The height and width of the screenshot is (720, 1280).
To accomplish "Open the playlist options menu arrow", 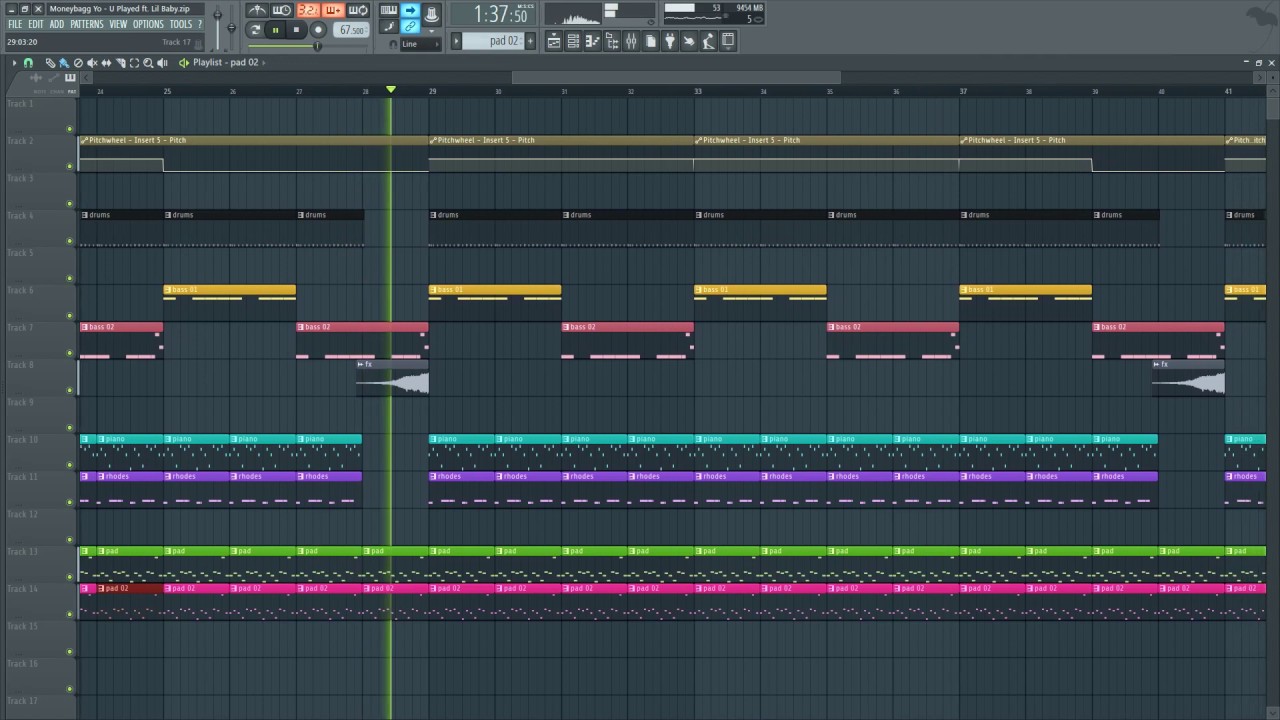I will click(14, 63).
